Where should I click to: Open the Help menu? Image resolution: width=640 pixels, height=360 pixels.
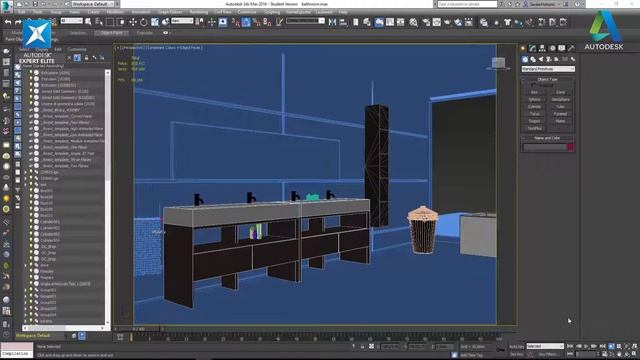pyautogui.click(x=343, y=12)
